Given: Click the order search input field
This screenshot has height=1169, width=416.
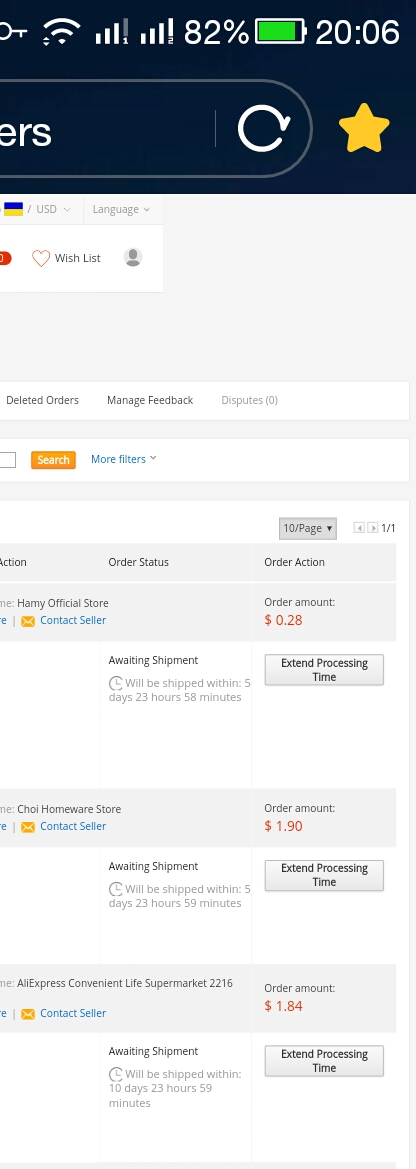Looking at the screenshot, I should pyautogui.click(x=7, y=460).
